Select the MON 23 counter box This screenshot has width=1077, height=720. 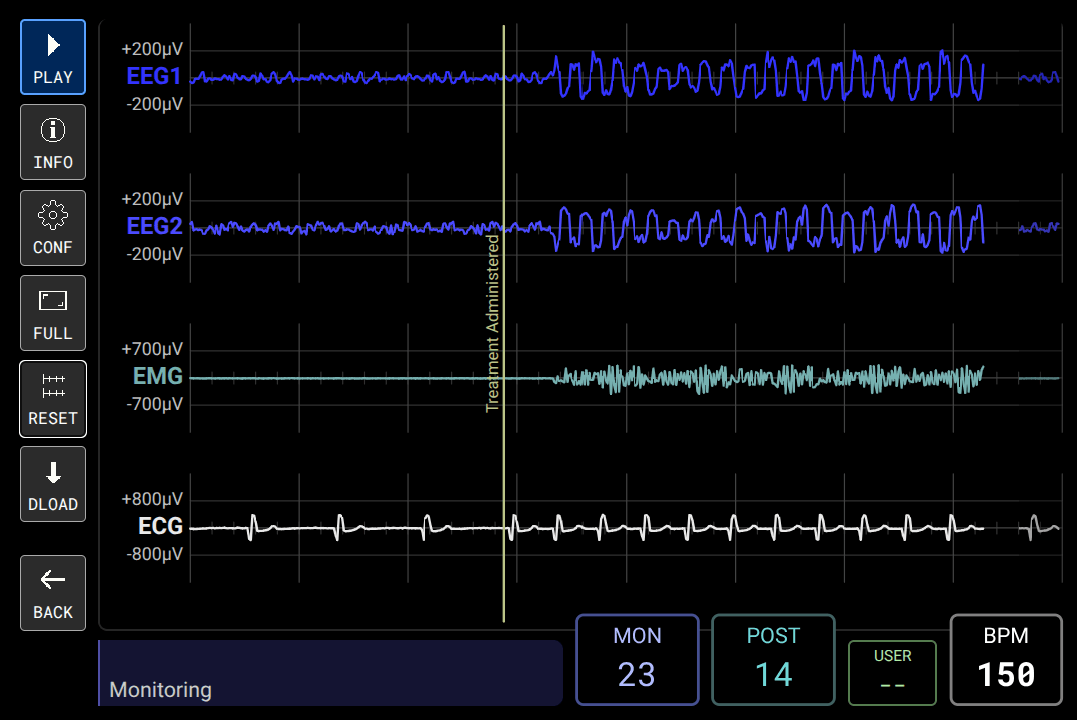coord(637,660)
